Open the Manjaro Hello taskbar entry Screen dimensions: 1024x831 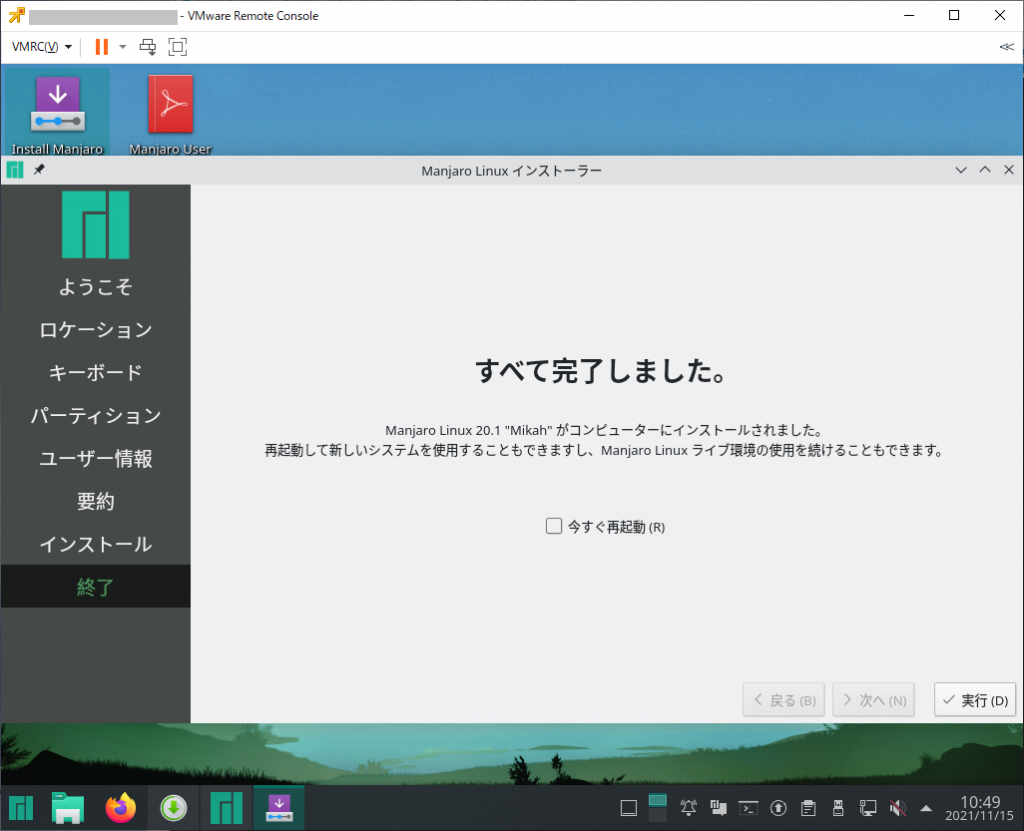click(227, 808)
